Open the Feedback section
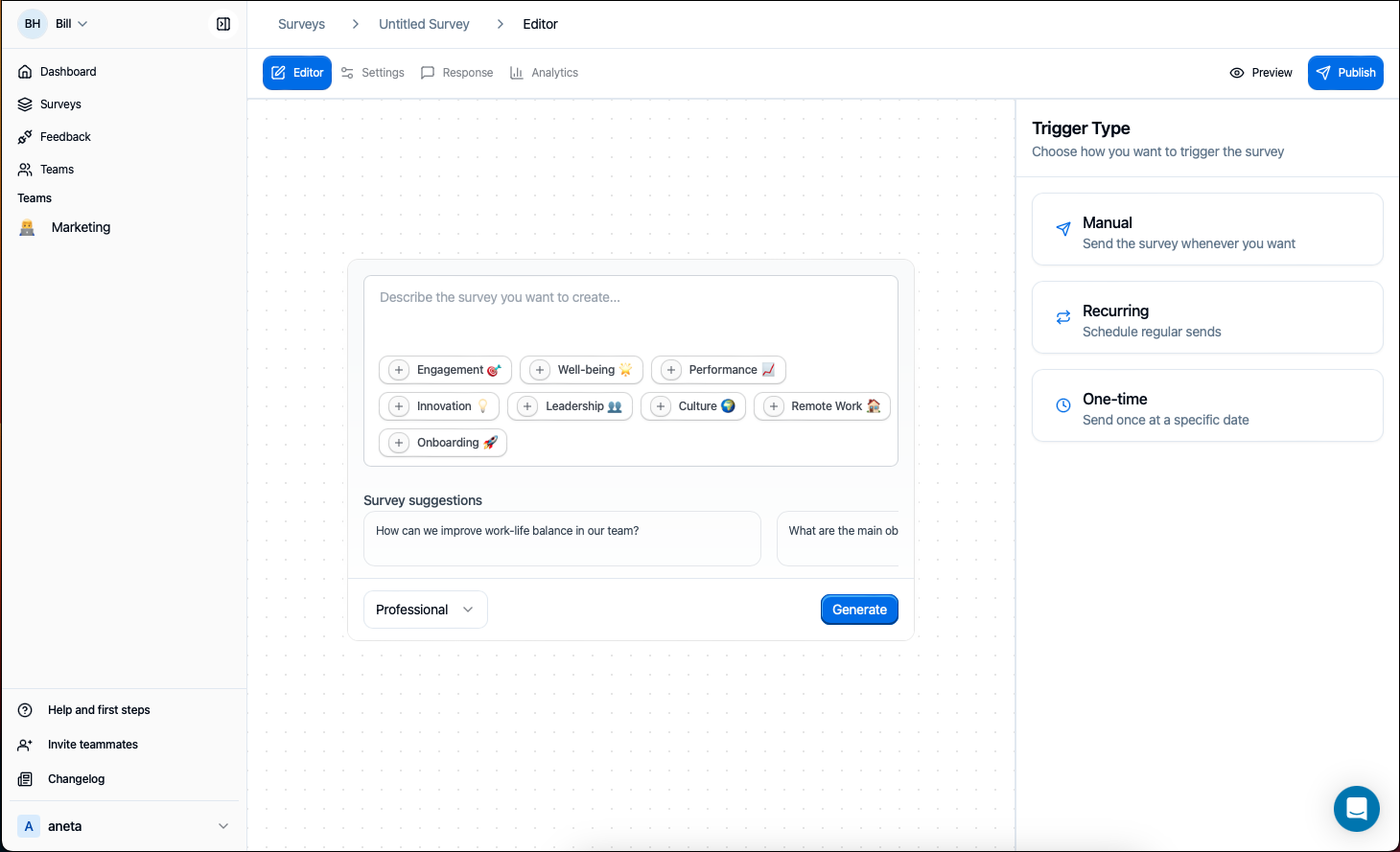This screenshot has width=1400, height=852. 64,136
